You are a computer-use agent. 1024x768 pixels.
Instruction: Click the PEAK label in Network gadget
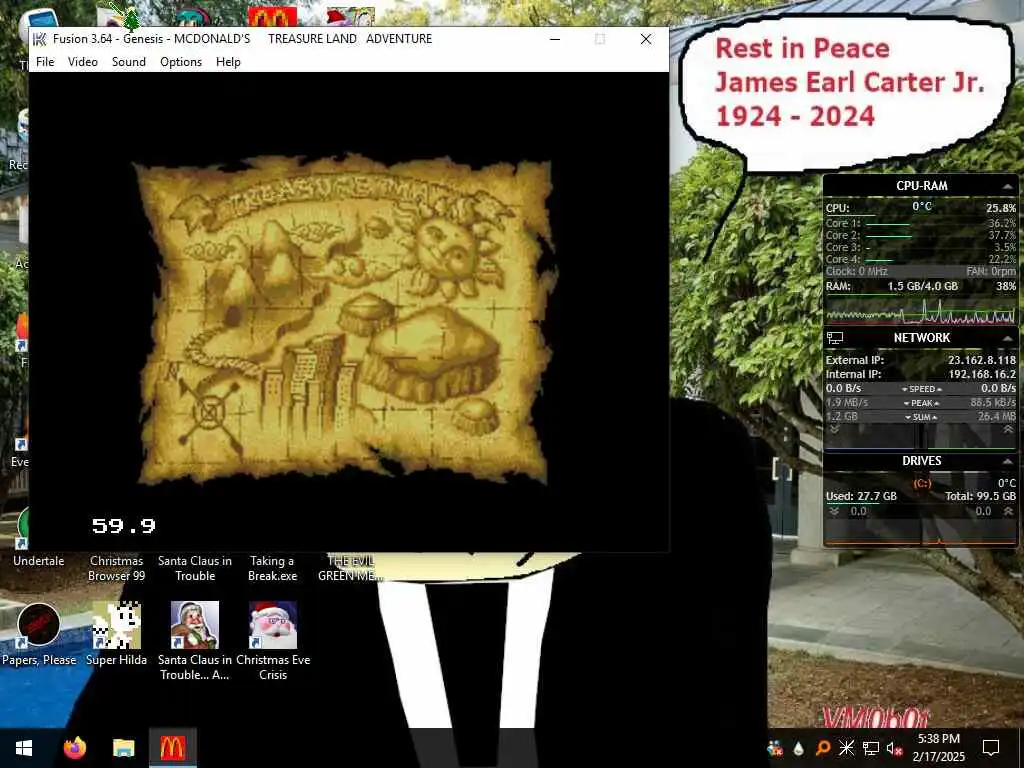pos(921,404)
